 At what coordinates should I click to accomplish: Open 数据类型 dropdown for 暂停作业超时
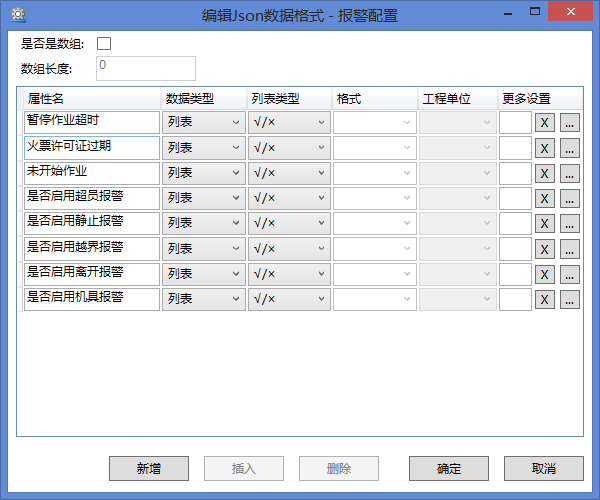click(204, 122)
